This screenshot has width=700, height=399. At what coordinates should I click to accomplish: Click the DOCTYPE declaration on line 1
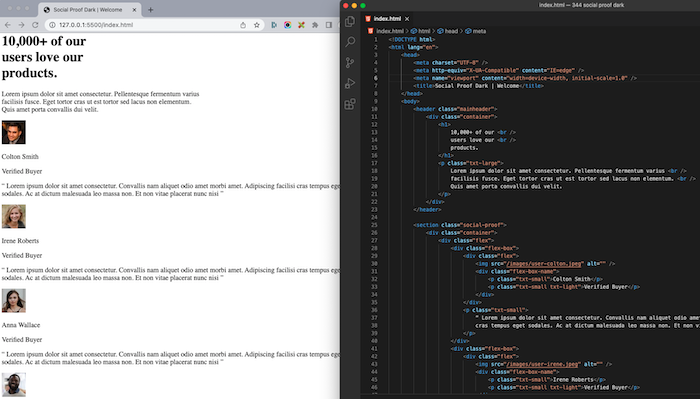point(412,39)
